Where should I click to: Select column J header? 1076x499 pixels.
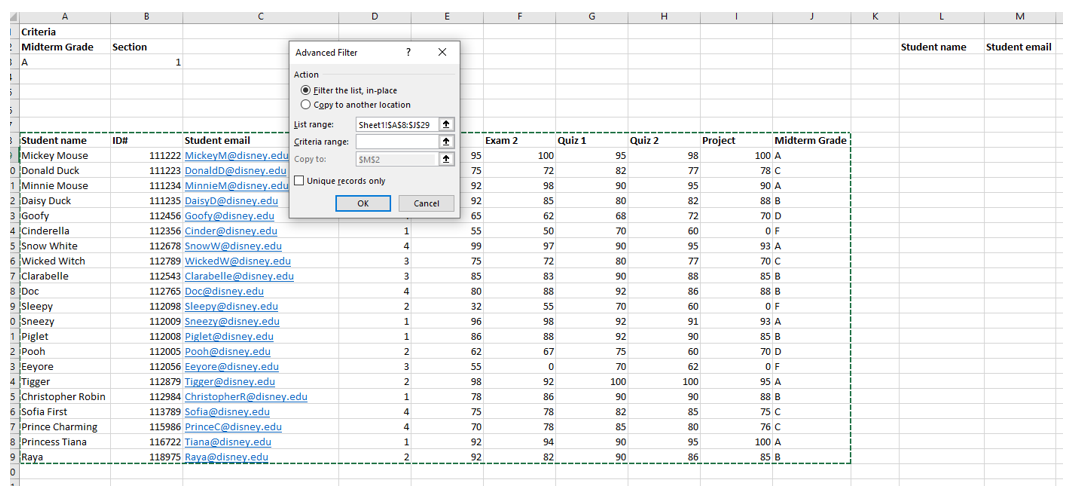tap(811, 17)
